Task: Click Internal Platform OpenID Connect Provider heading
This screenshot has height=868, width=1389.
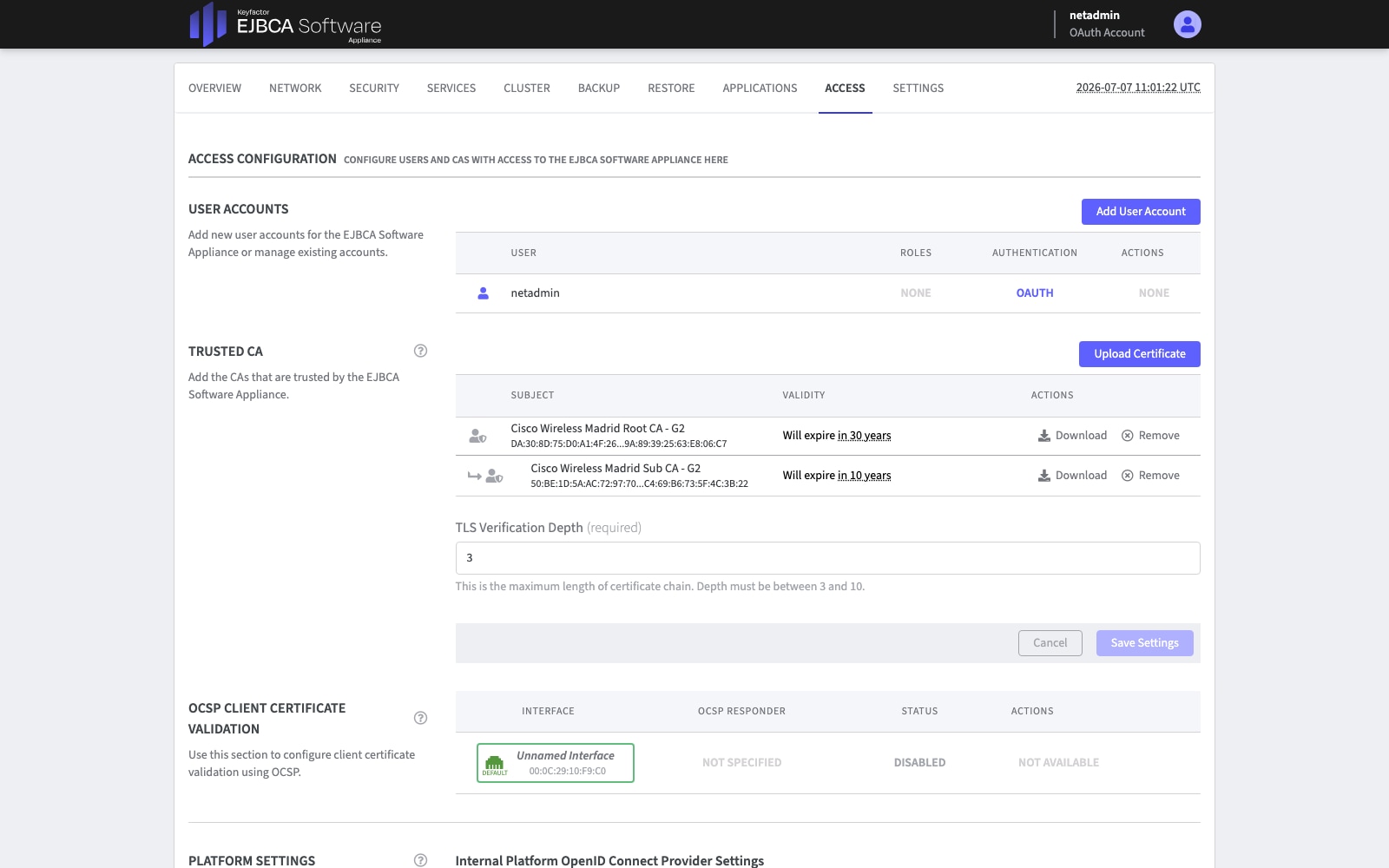Action: coord(609,861)
